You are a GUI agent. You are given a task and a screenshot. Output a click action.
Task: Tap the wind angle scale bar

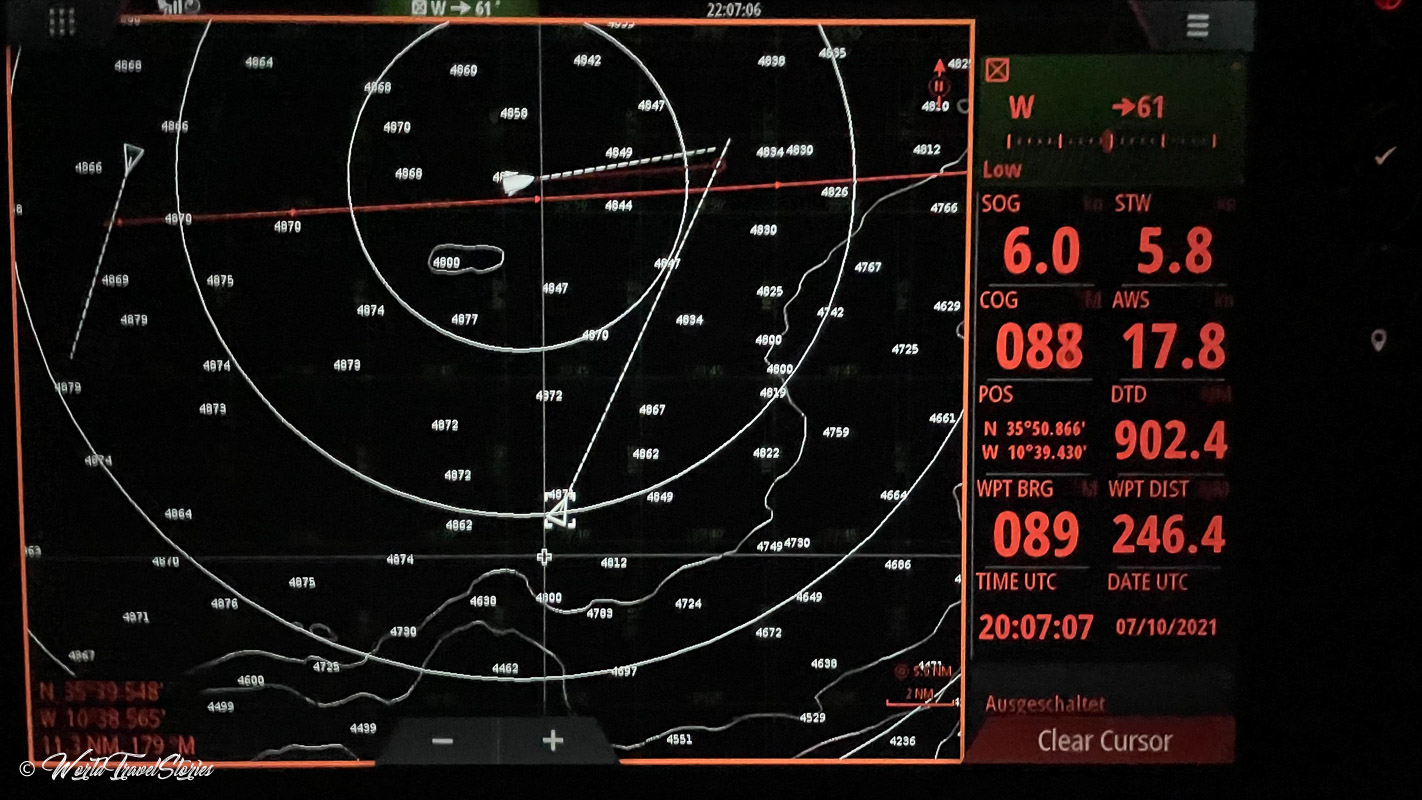click(x=1110, y=141)
